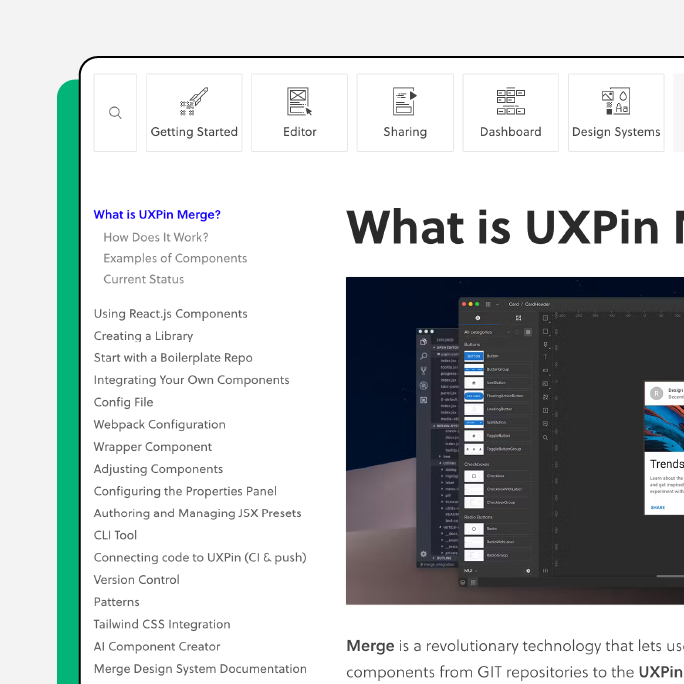Jump to How Does It Work? section
The image size is (684, 684).
pyautogui.click(x=156, y=237)
